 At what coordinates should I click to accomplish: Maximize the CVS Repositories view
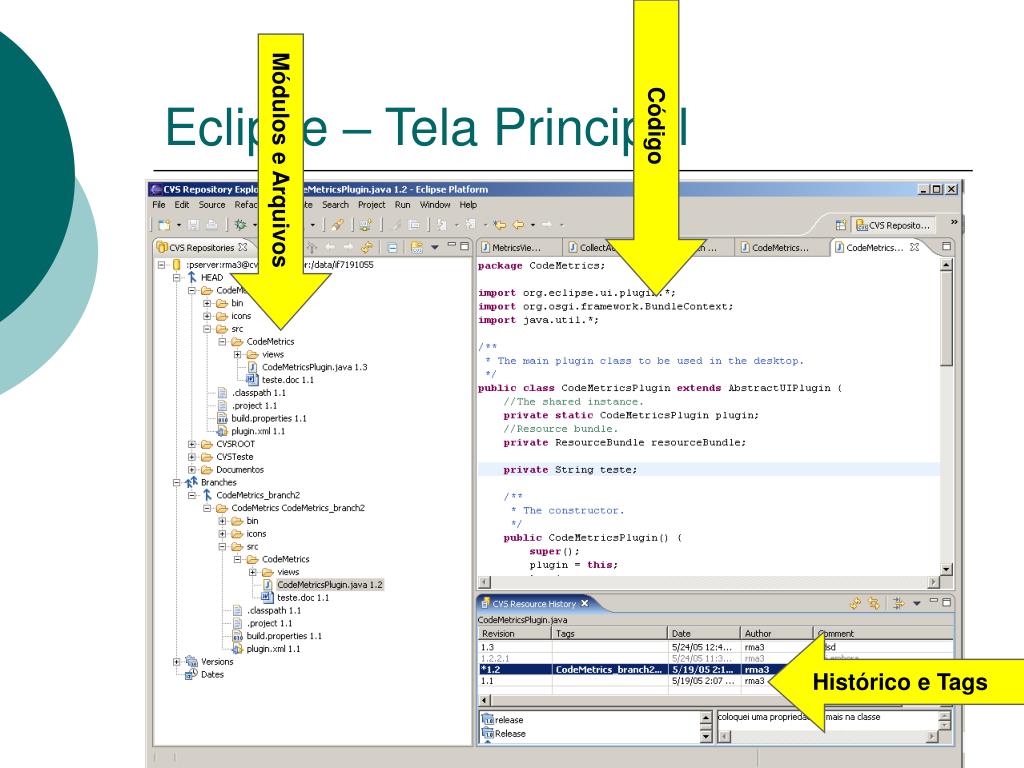[464, 246]
